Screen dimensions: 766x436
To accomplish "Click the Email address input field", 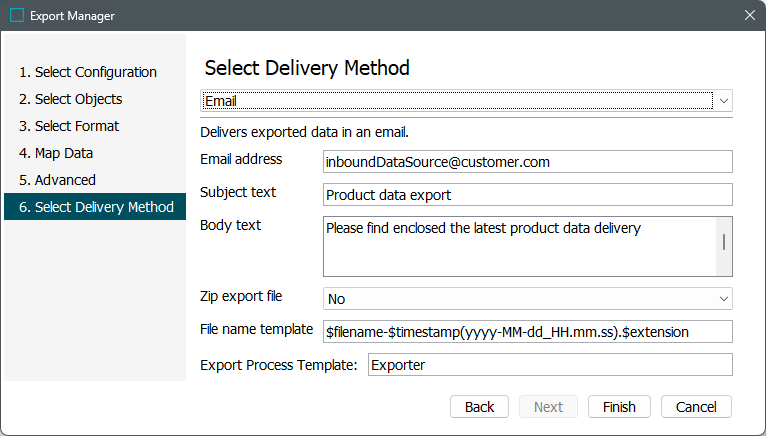I will (x=527, y=161).
